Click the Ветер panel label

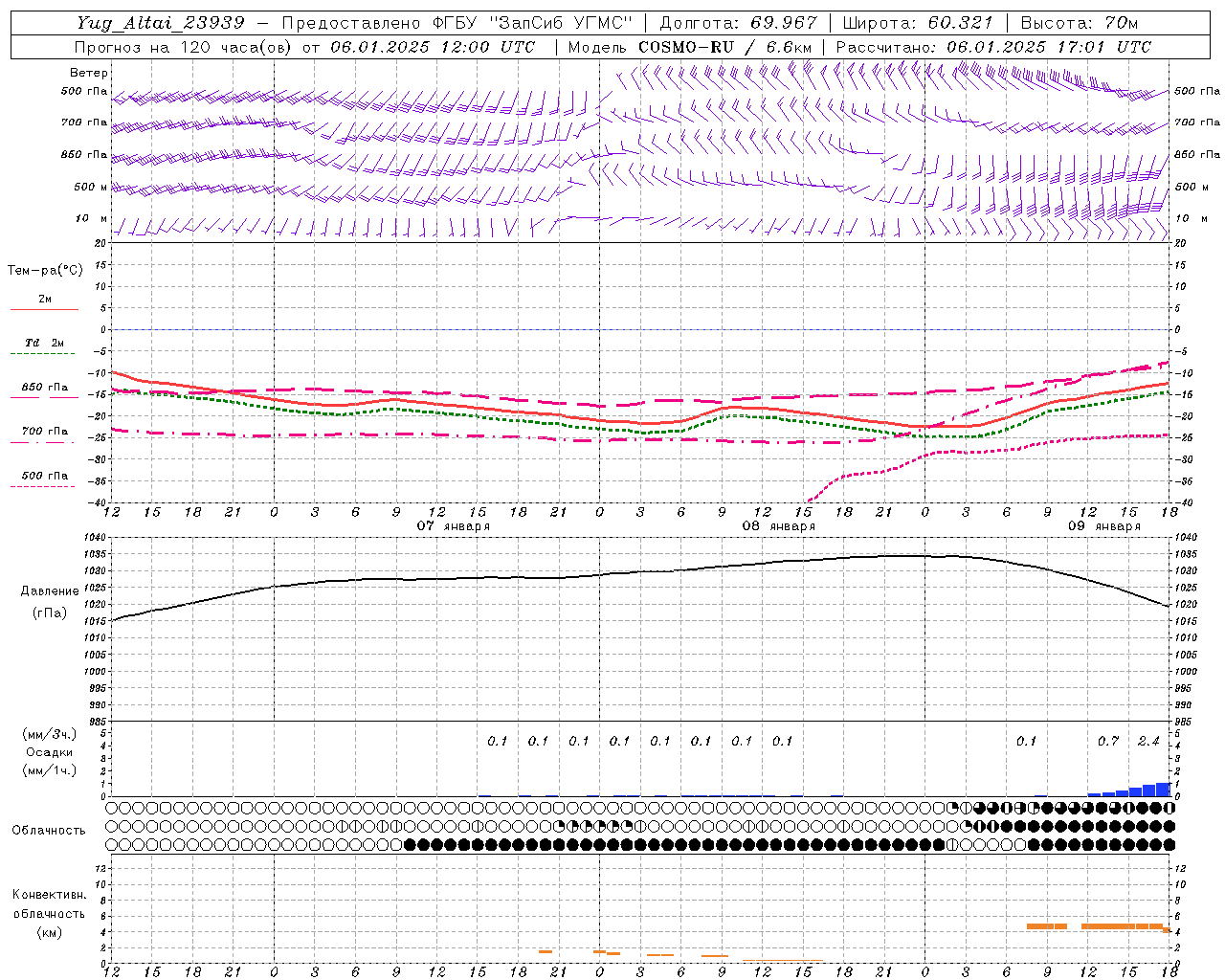[x=88, y=73]
